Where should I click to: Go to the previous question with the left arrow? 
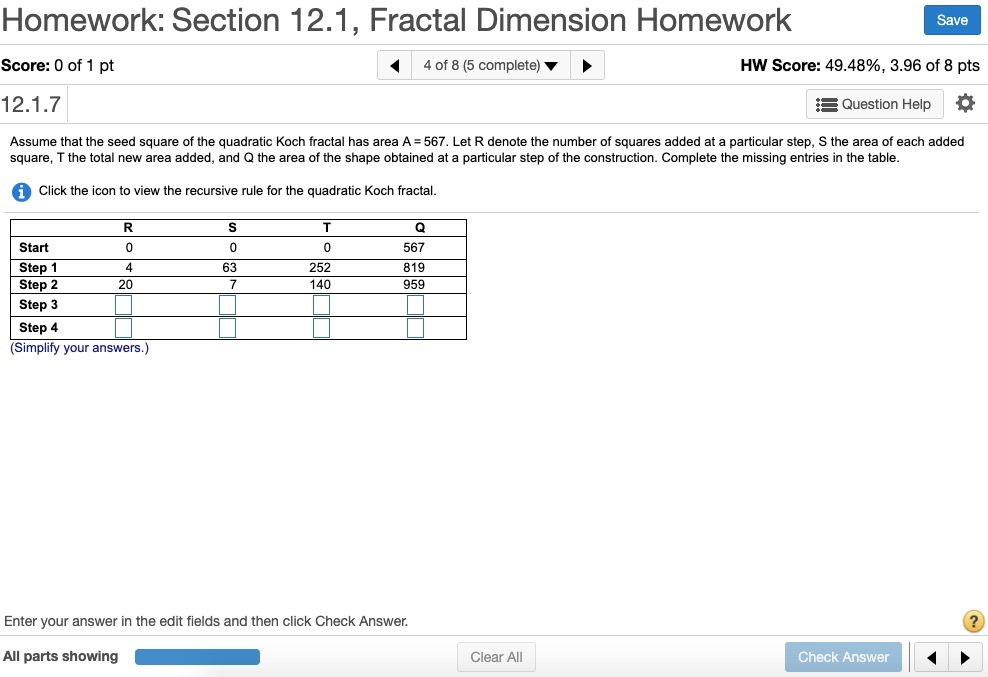(x=393, y=65)
